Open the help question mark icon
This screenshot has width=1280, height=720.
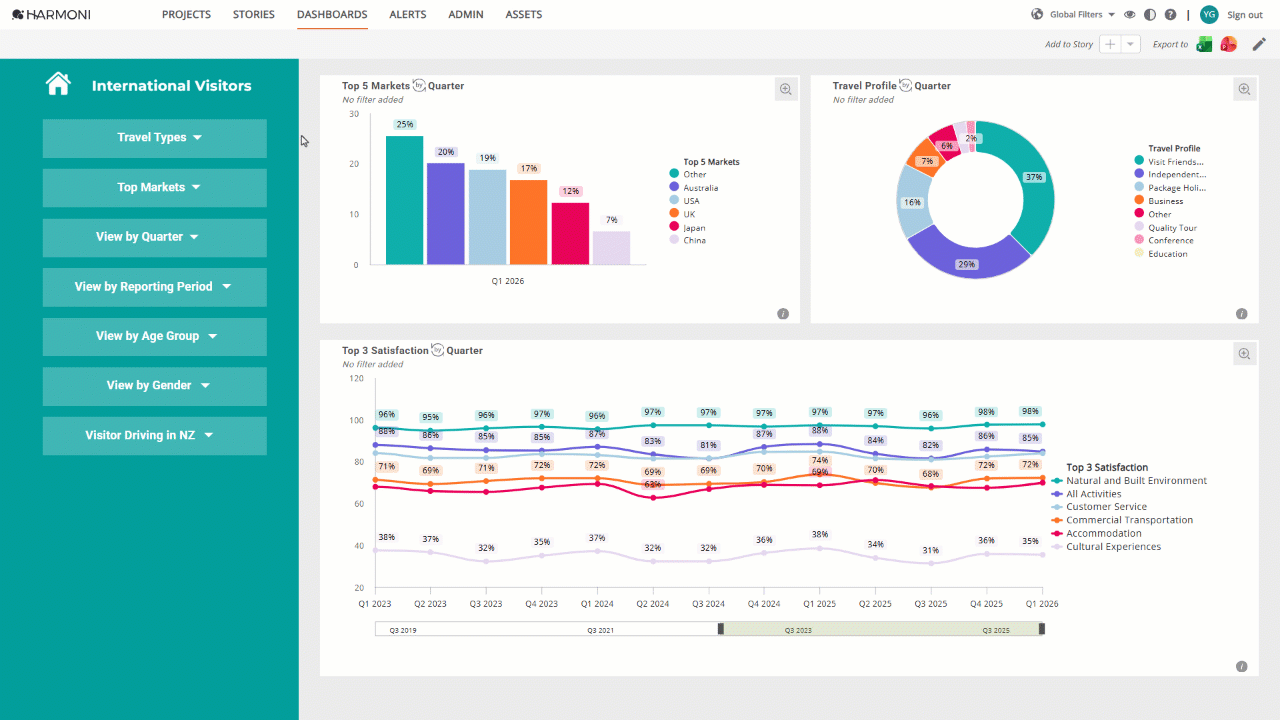(x=1170, y=14)
